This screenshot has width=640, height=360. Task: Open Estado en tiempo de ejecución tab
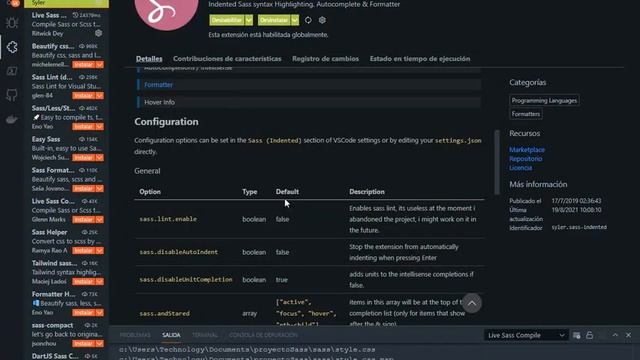(420, 59)
